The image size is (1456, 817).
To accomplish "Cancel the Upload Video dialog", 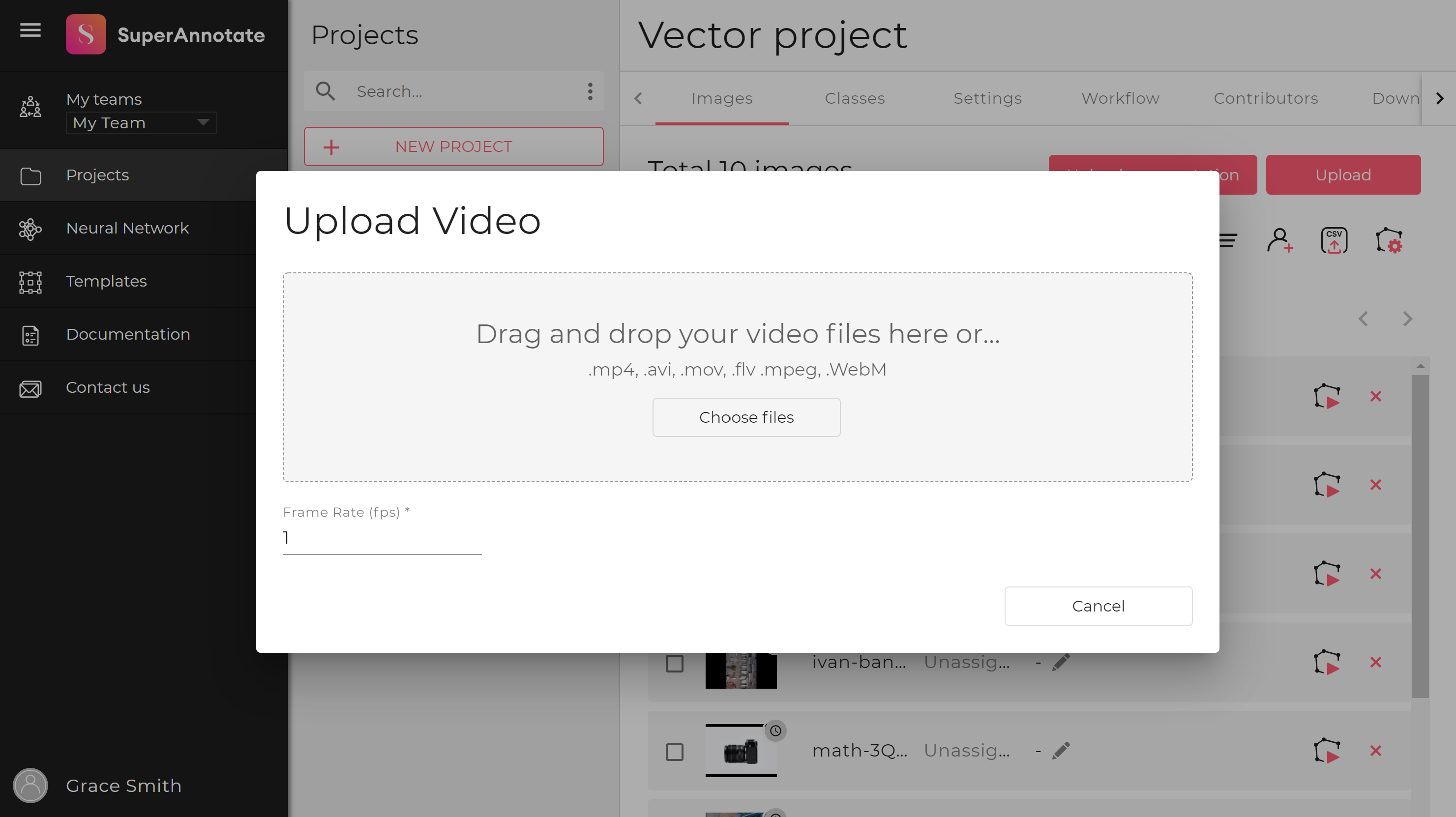I will pyautogui.click(x=1098, y=606).
